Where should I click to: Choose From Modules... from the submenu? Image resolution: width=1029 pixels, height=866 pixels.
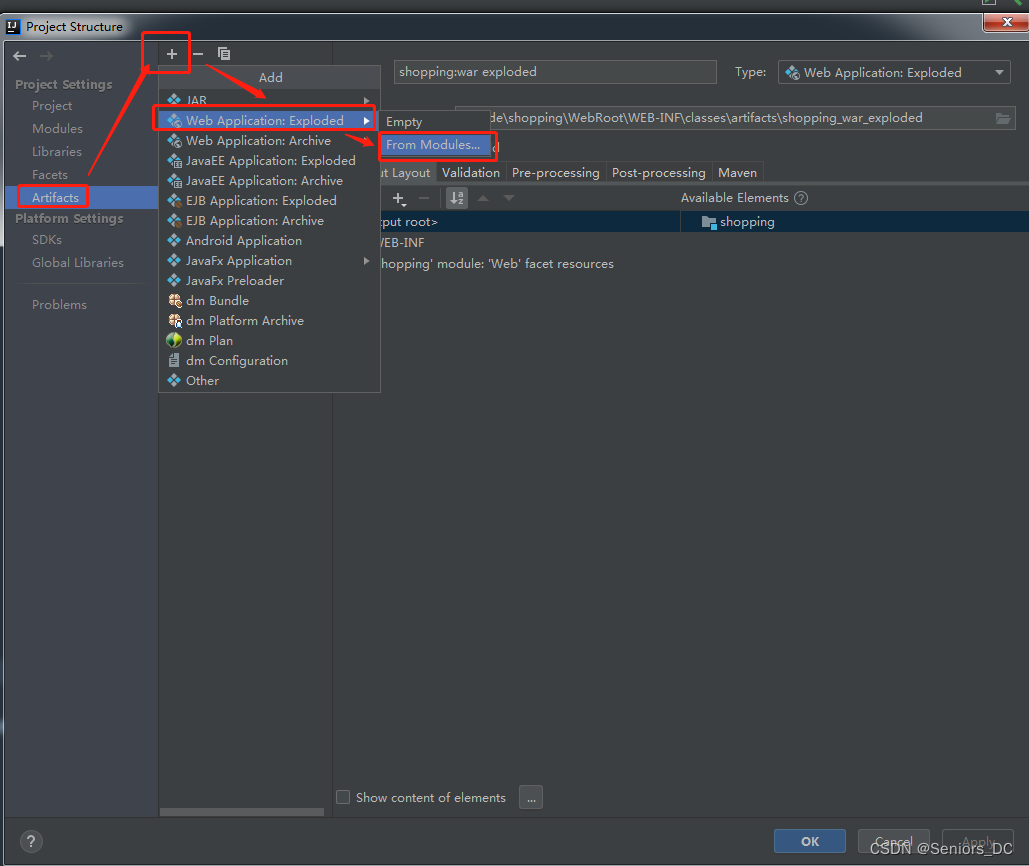pos(434,145)
